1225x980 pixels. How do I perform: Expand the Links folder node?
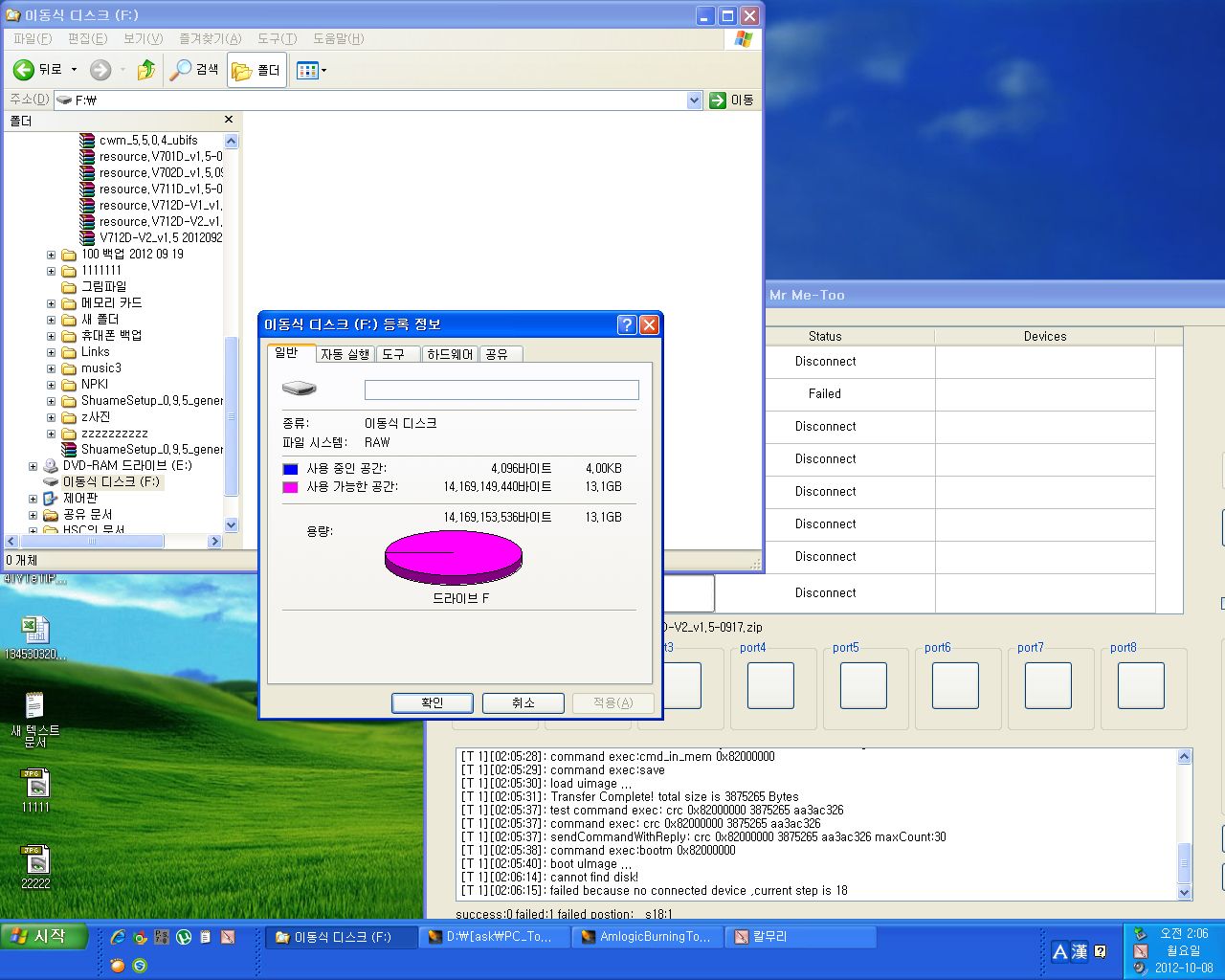click(51, 353)
